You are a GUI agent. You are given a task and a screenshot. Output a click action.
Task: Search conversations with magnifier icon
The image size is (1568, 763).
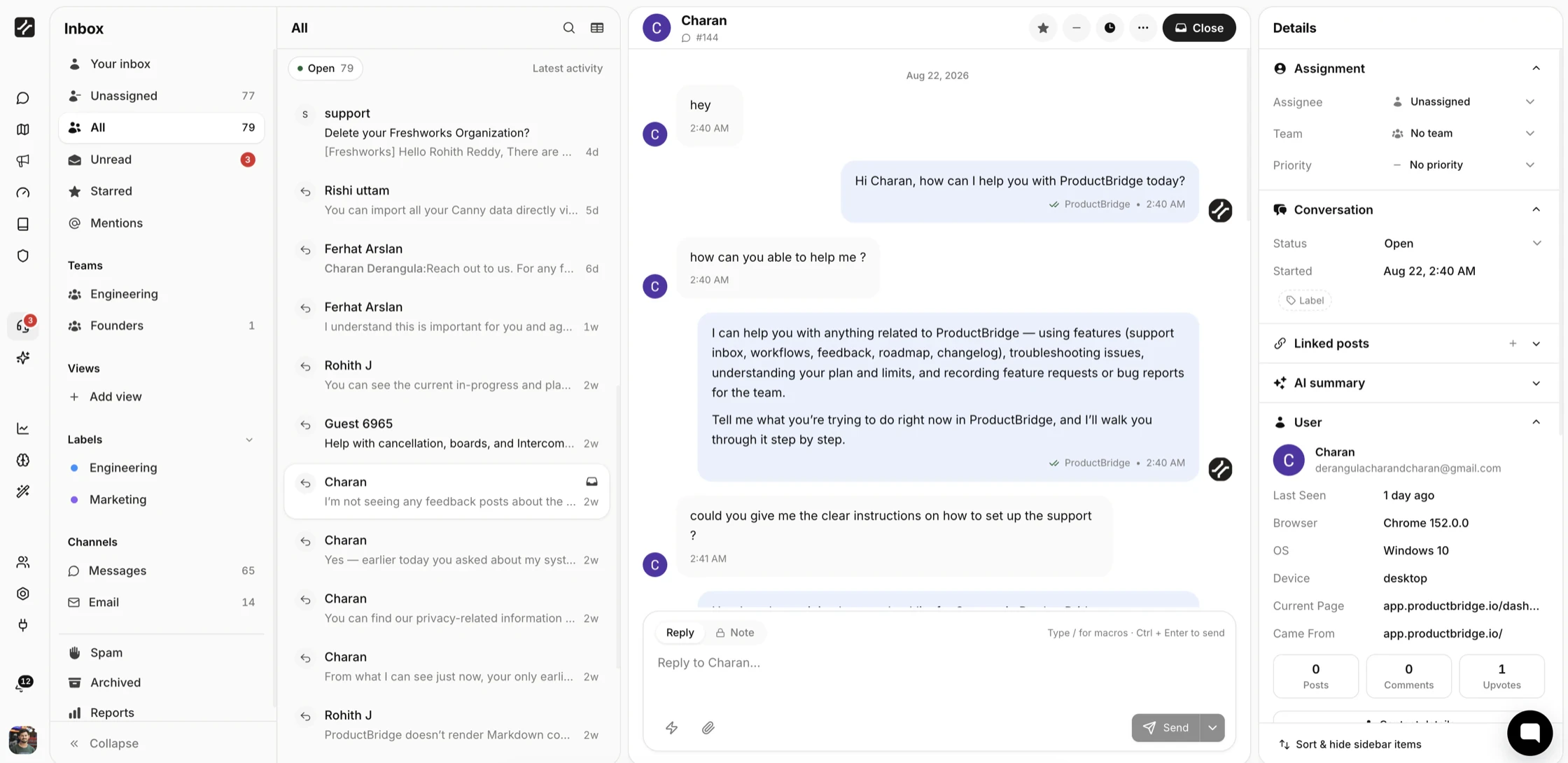(x=569, y=28)
